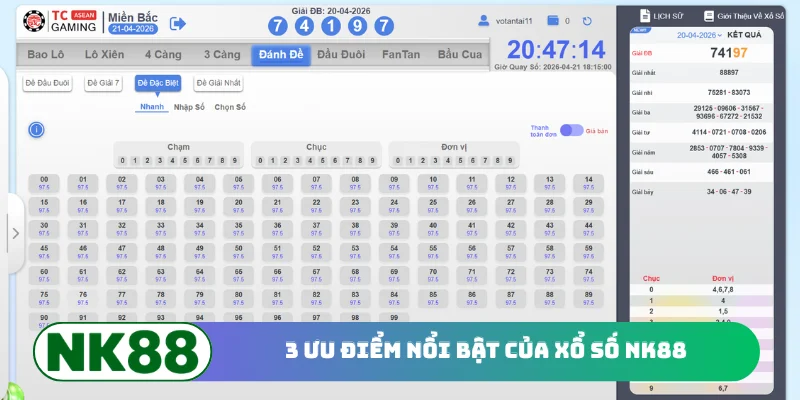Toggle the Thanh toán đơn / Giá bán switch
The height and width of the screenshot is (400, 800).
pyautogui.click(x=571, y=131)
